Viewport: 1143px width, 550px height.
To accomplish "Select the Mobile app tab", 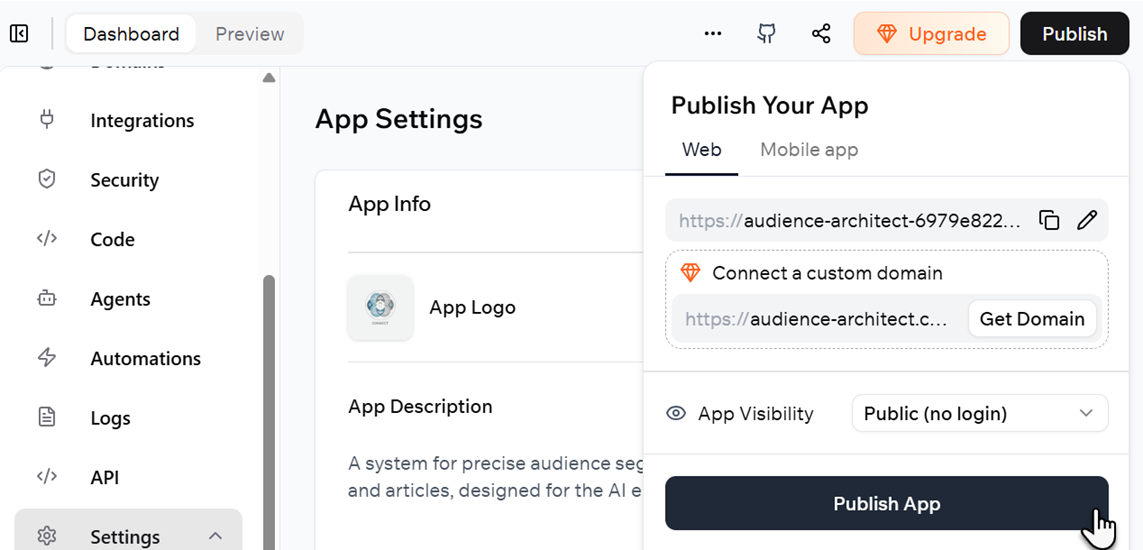I will click(808, 150).
